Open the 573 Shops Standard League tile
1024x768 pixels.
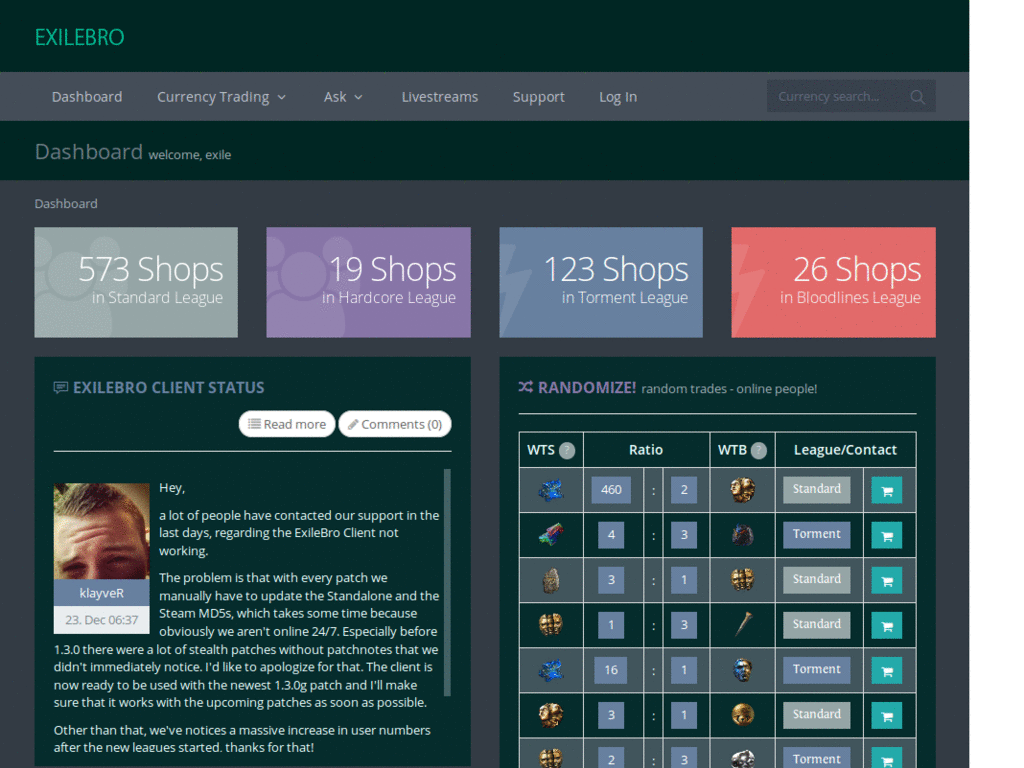[136, 282]
